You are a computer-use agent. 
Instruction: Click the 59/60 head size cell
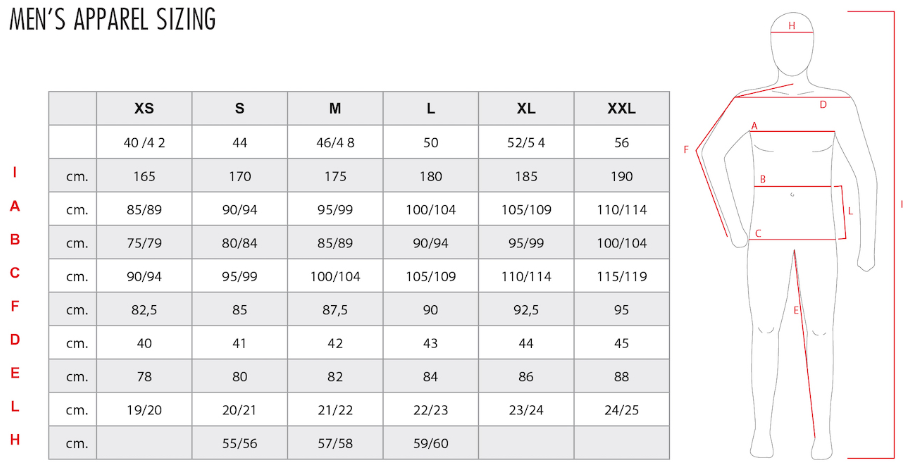coord(431,443)
